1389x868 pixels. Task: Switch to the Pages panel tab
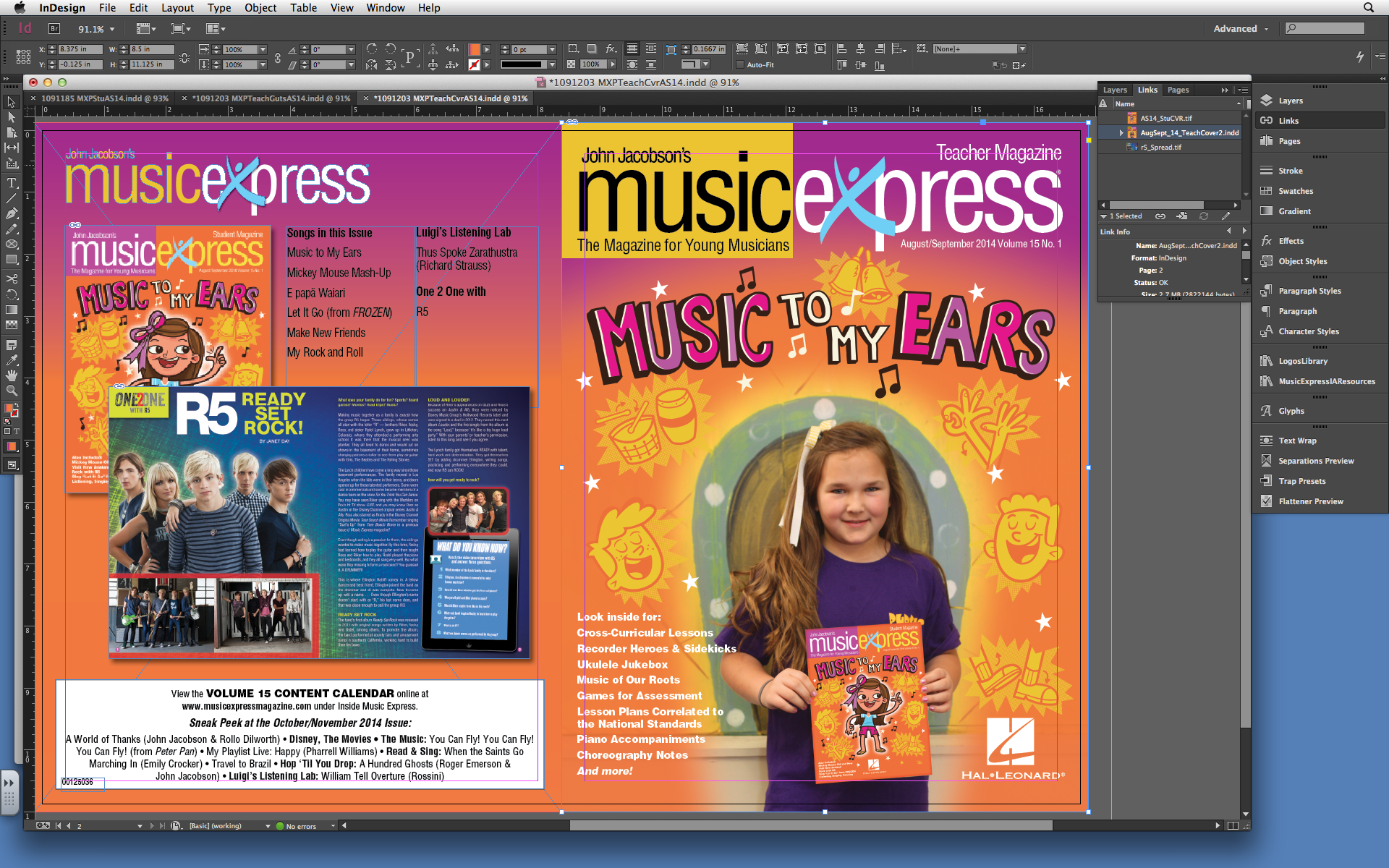(1178, 90)
